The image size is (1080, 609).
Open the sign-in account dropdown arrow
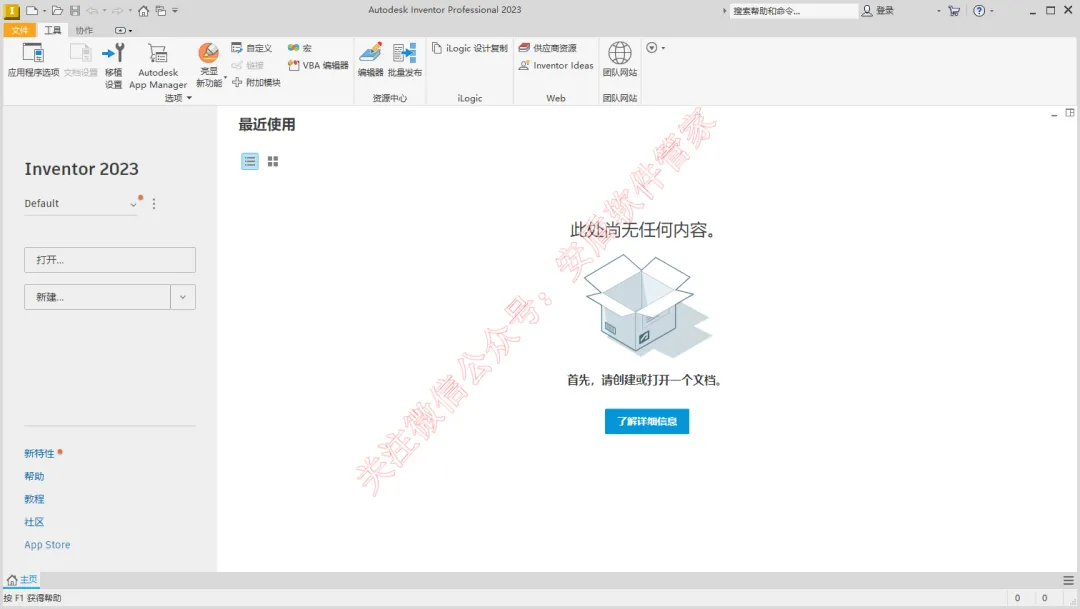pyautogui.click(x=938, y=11)
